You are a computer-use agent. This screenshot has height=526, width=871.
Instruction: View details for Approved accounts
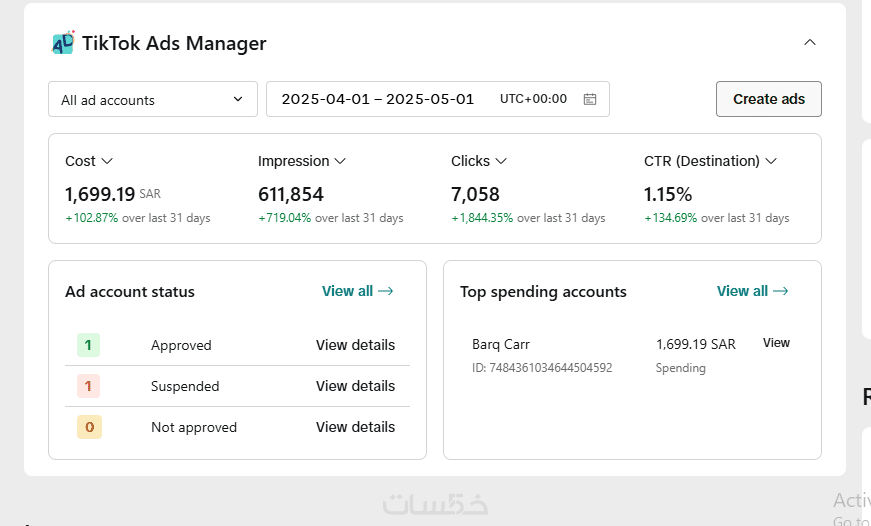click(x=355, y=345)
